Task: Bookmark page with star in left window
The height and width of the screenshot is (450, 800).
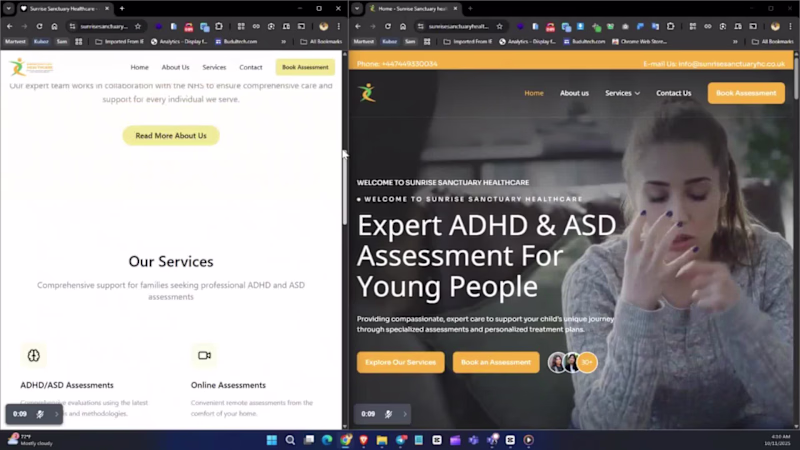Action: 138,27
